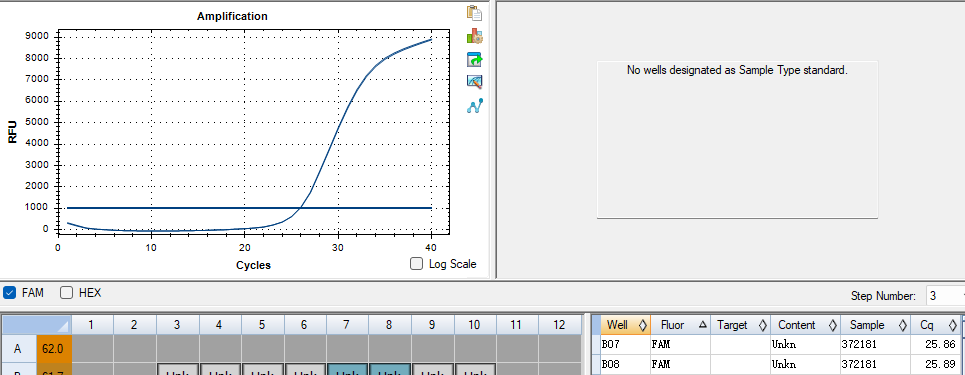Viewport: 965px width, 375px height.
Task: Click the Target column filter diamond
Action: click(x=763, y=325)
